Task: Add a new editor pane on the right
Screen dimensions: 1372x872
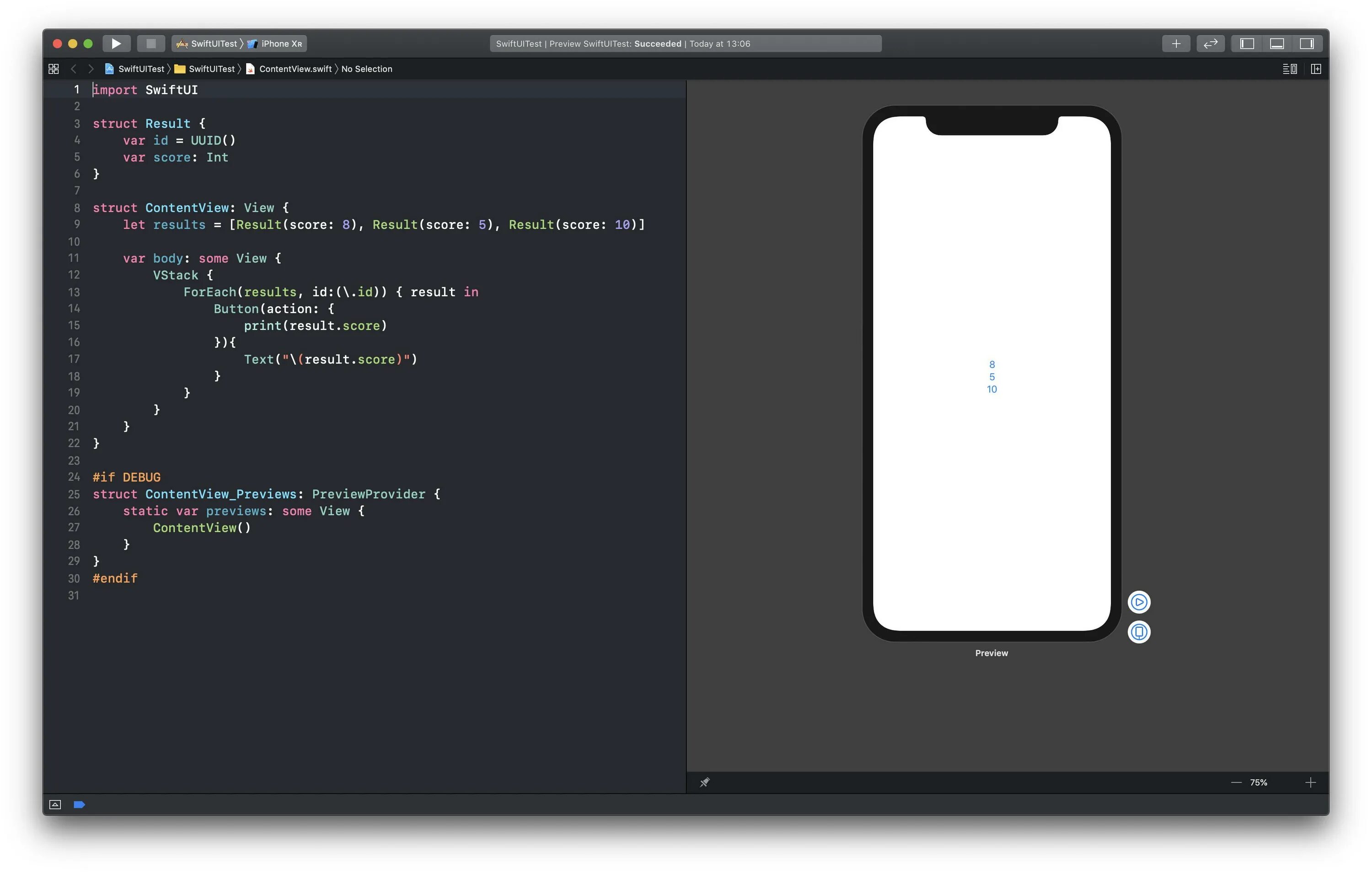Action: [1316, 69]
